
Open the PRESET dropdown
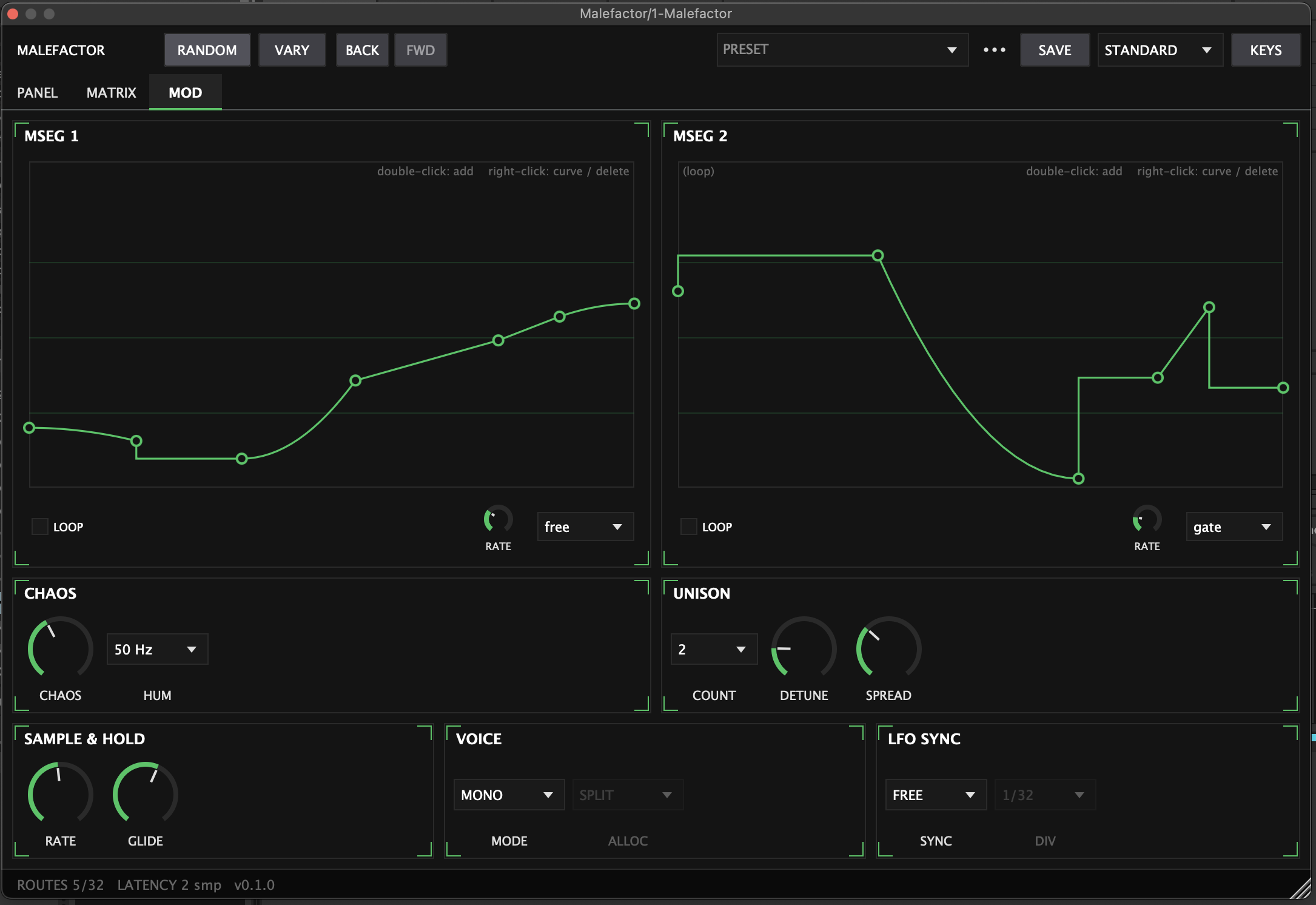(842, 50)
